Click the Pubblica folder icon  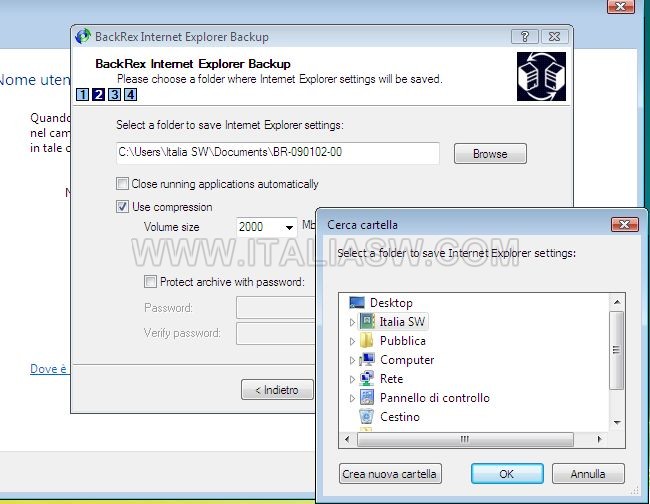366,341
